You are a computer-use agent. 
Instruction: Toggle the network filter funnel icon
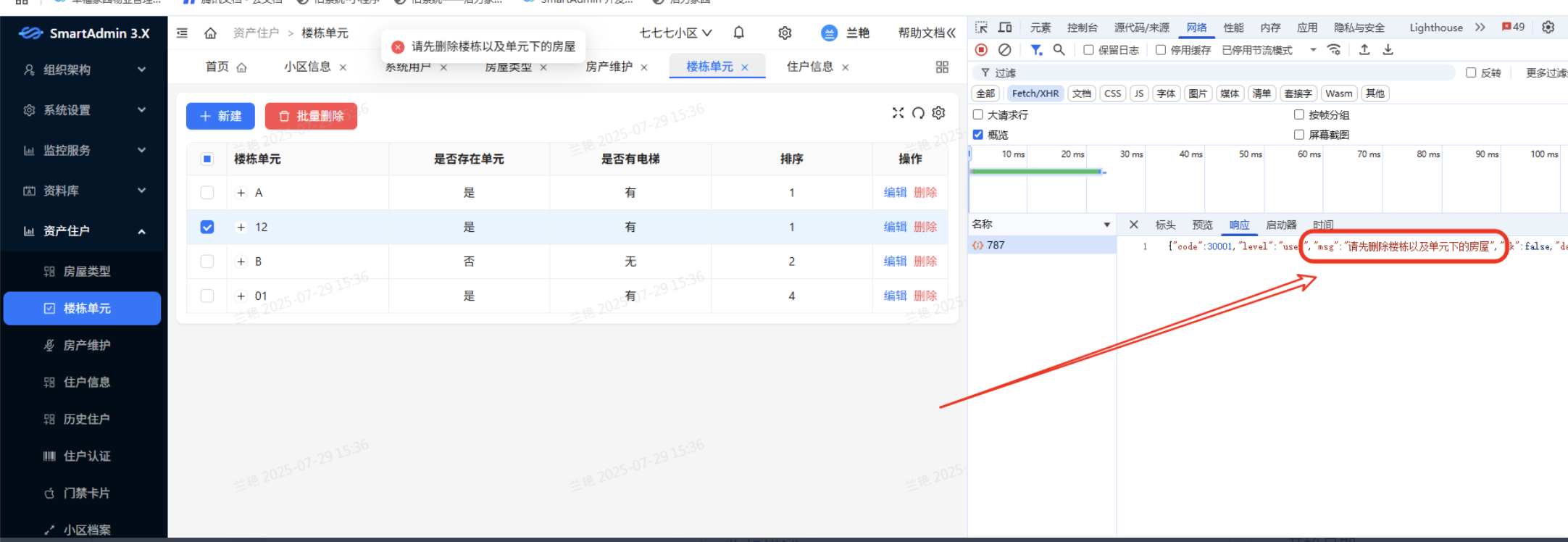[x=1036, y=49]
